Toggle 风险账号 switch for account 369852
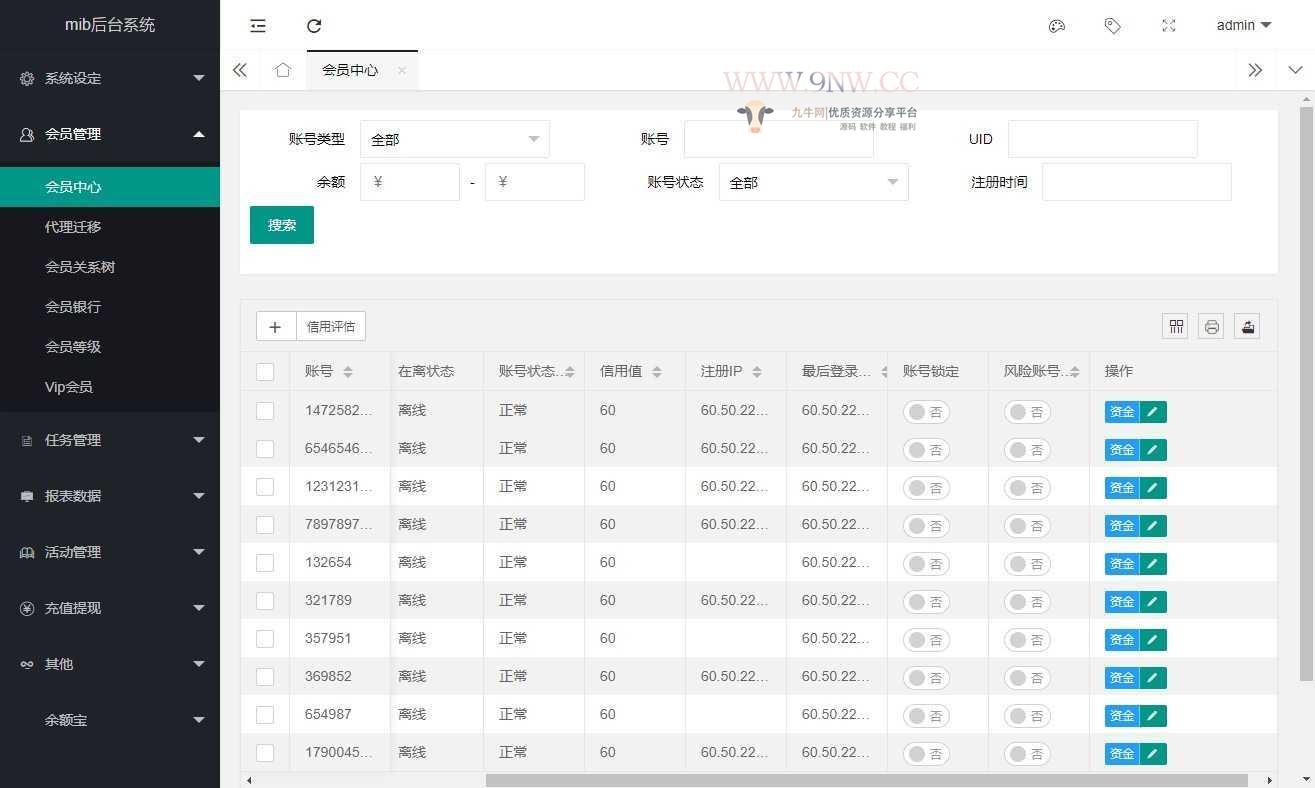The height and width of the screenshot is (788, 1315). point(1027,678)
